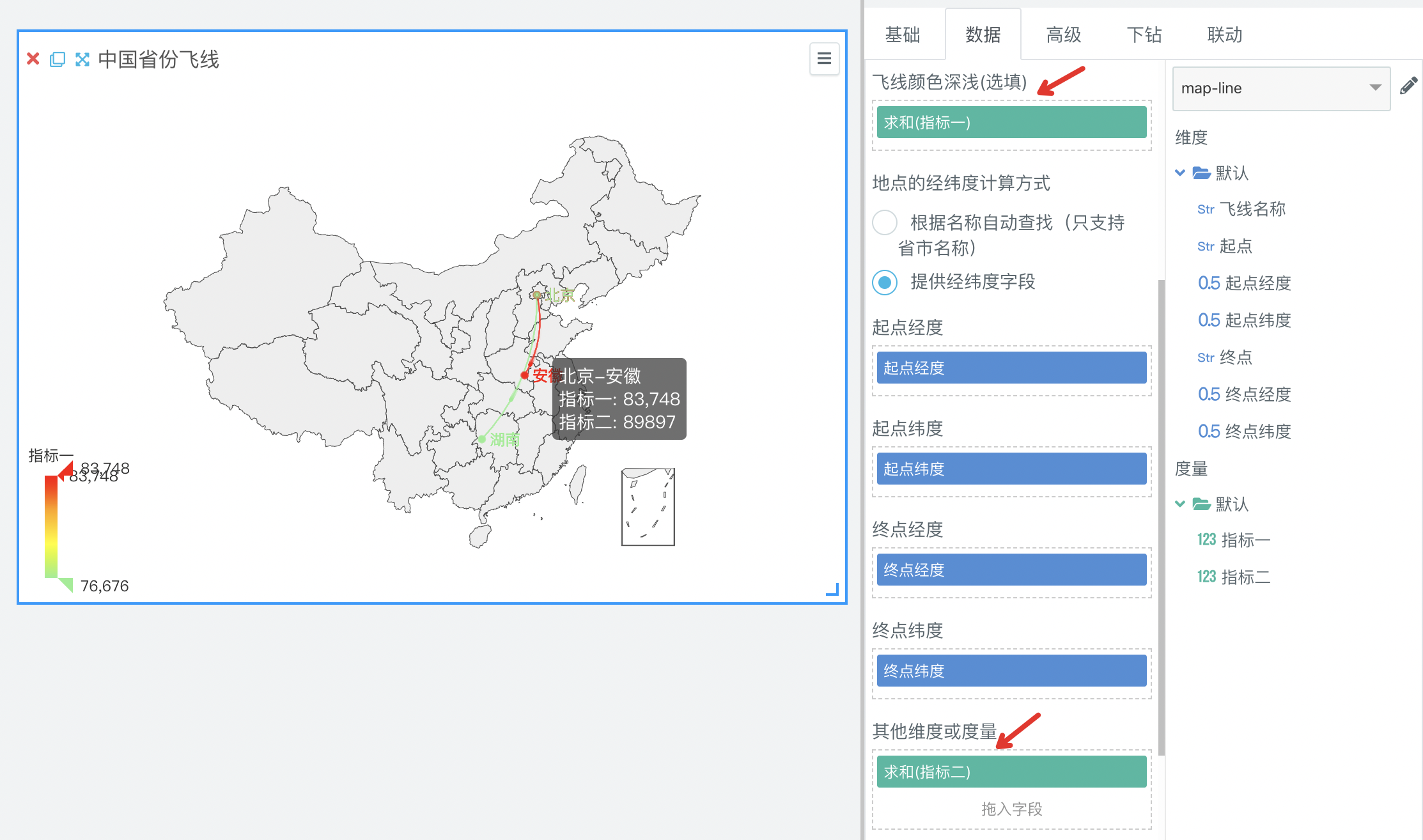
Task: Click the Str type icon beside 飞线名称
Action: click(x=1206, y=210)
